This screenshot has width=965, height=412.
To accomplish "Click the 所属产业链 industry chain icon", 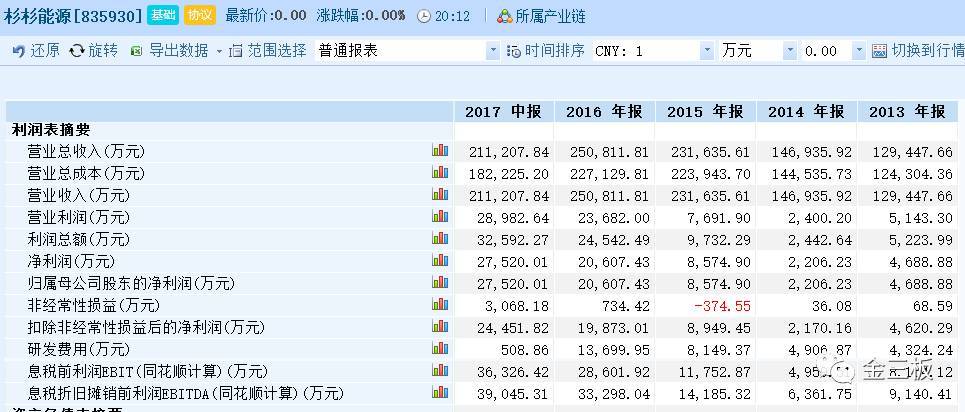I will (x=505, y=16).
